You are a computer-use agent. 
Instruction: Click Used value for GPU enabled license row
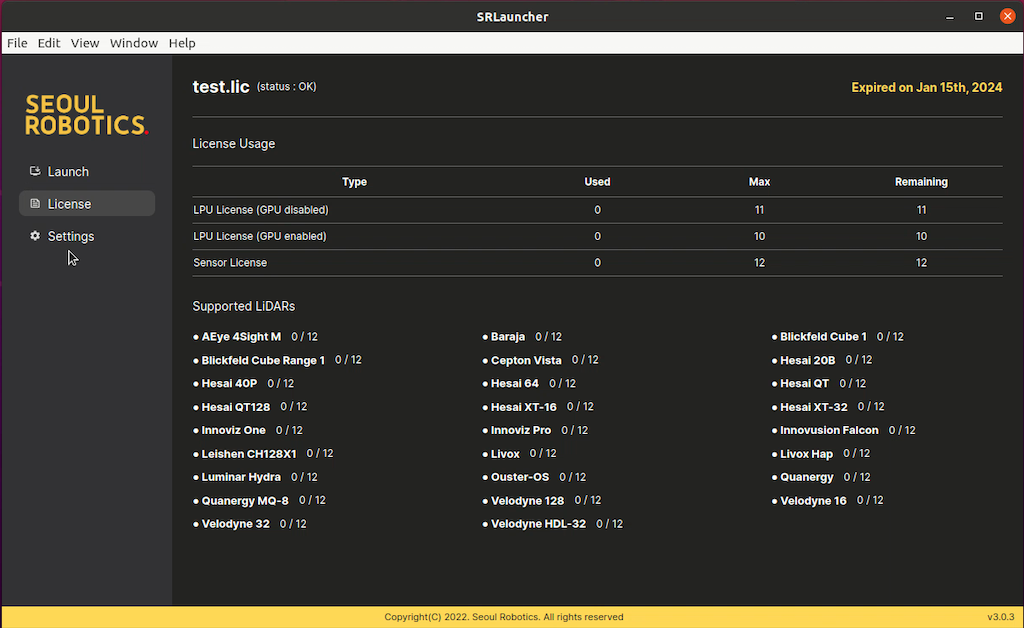coord(598,236)
